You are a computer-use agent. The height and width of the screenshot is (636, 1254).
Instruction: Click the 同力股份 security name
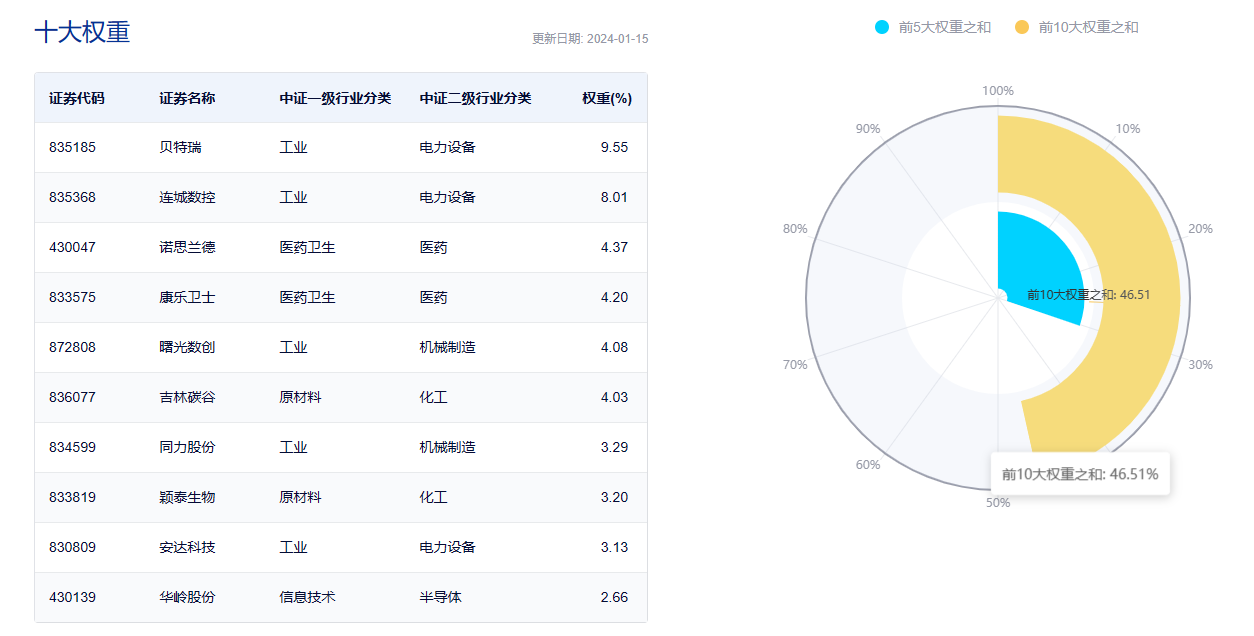click(x=187, y=447)
